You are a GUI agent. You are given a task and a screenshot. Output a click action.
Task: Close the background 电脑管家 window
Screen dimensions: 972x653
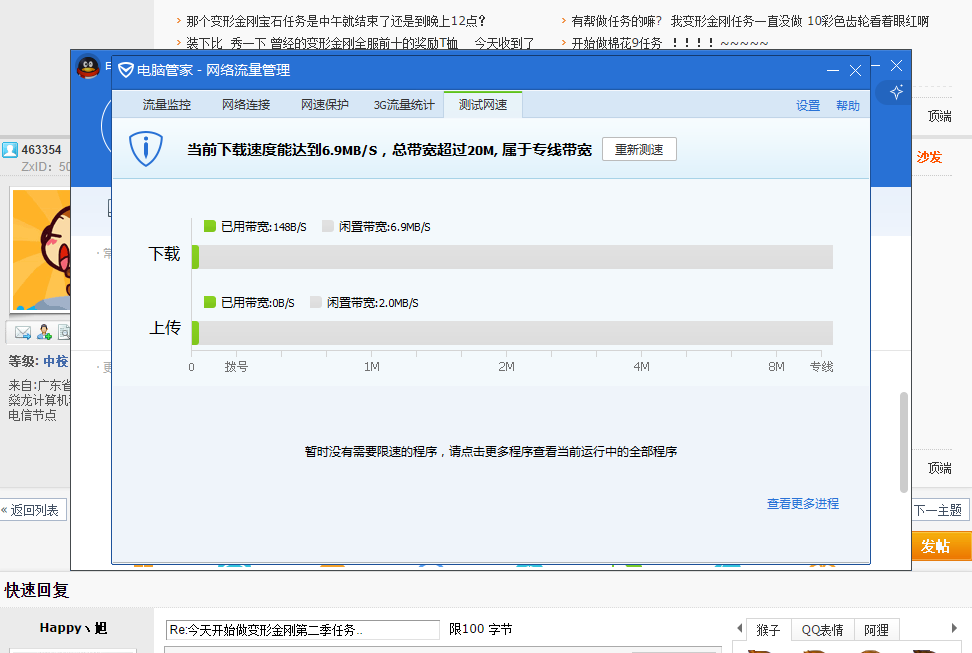point(896,66)
